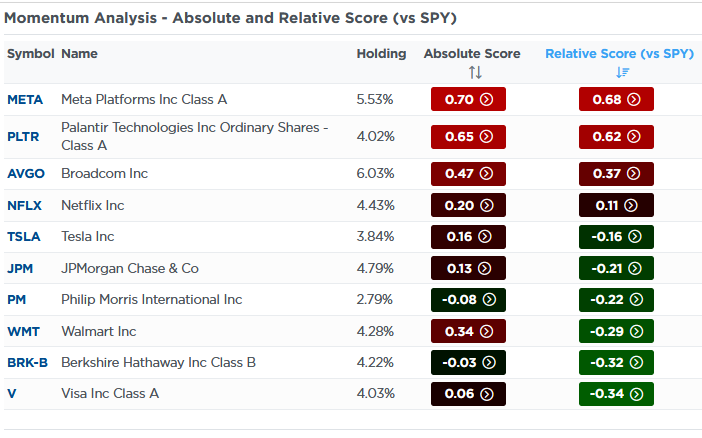Viewport: 702px width, 438px height.
Task: Open the META symbol link
Action: pyautogui.click(x=24, y=99)
